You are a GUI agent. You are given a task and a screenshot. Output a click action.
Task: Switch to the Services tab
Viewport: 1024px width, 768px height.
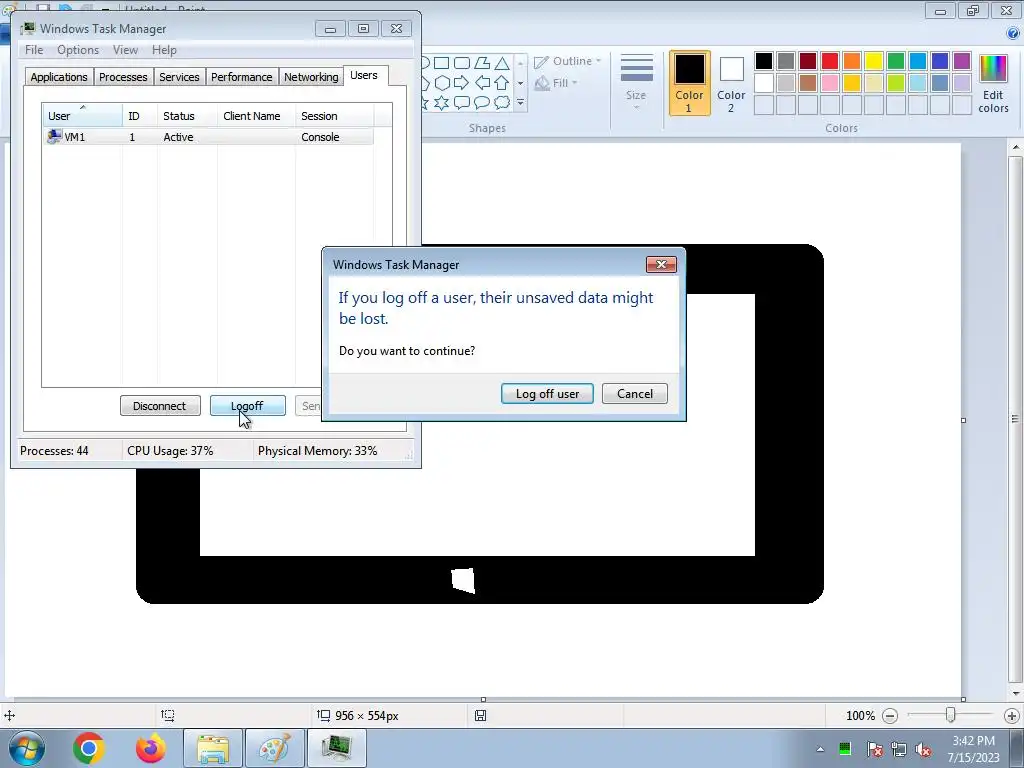(x=179, y=77)
